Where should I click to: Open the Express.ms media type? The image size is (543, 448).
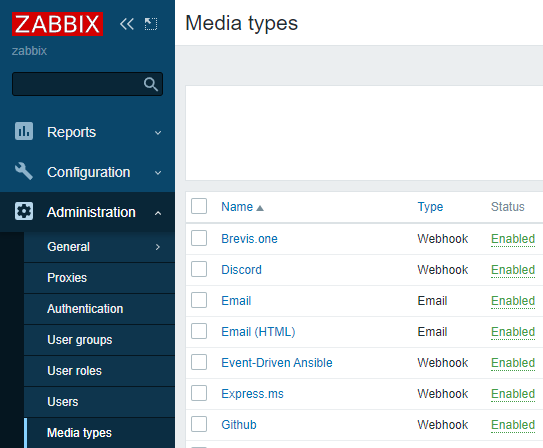(252, 394)
